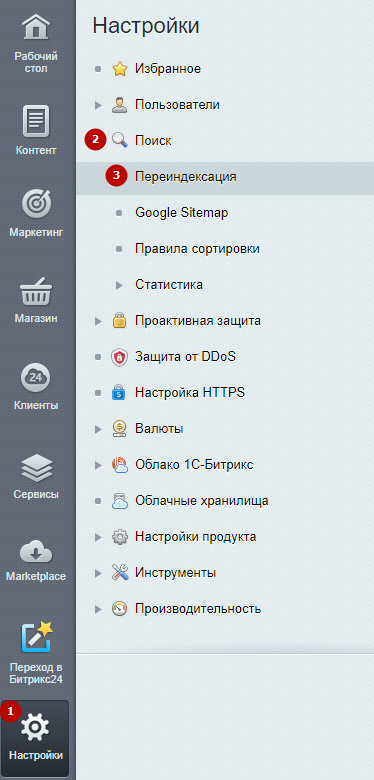The height and width of the screenshot is (780, 374).
Task: Click the Инструменты label
Action: [x=175, y=573]
